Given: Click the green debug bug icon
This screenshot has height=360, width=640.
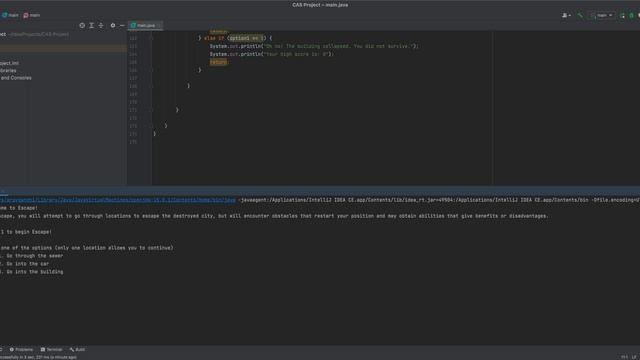Looking at the screenshot, I should (x=631, y=16).
